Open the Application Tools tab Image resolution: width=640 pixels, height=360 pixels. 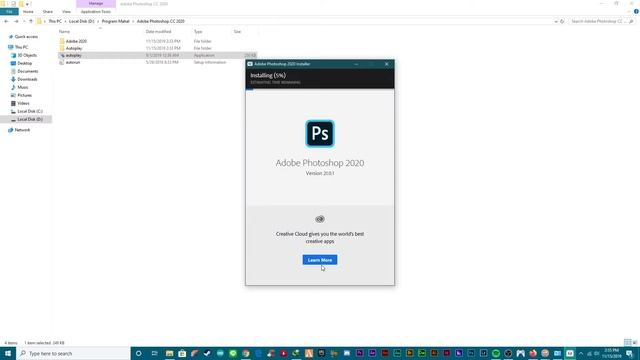(96, 12)
